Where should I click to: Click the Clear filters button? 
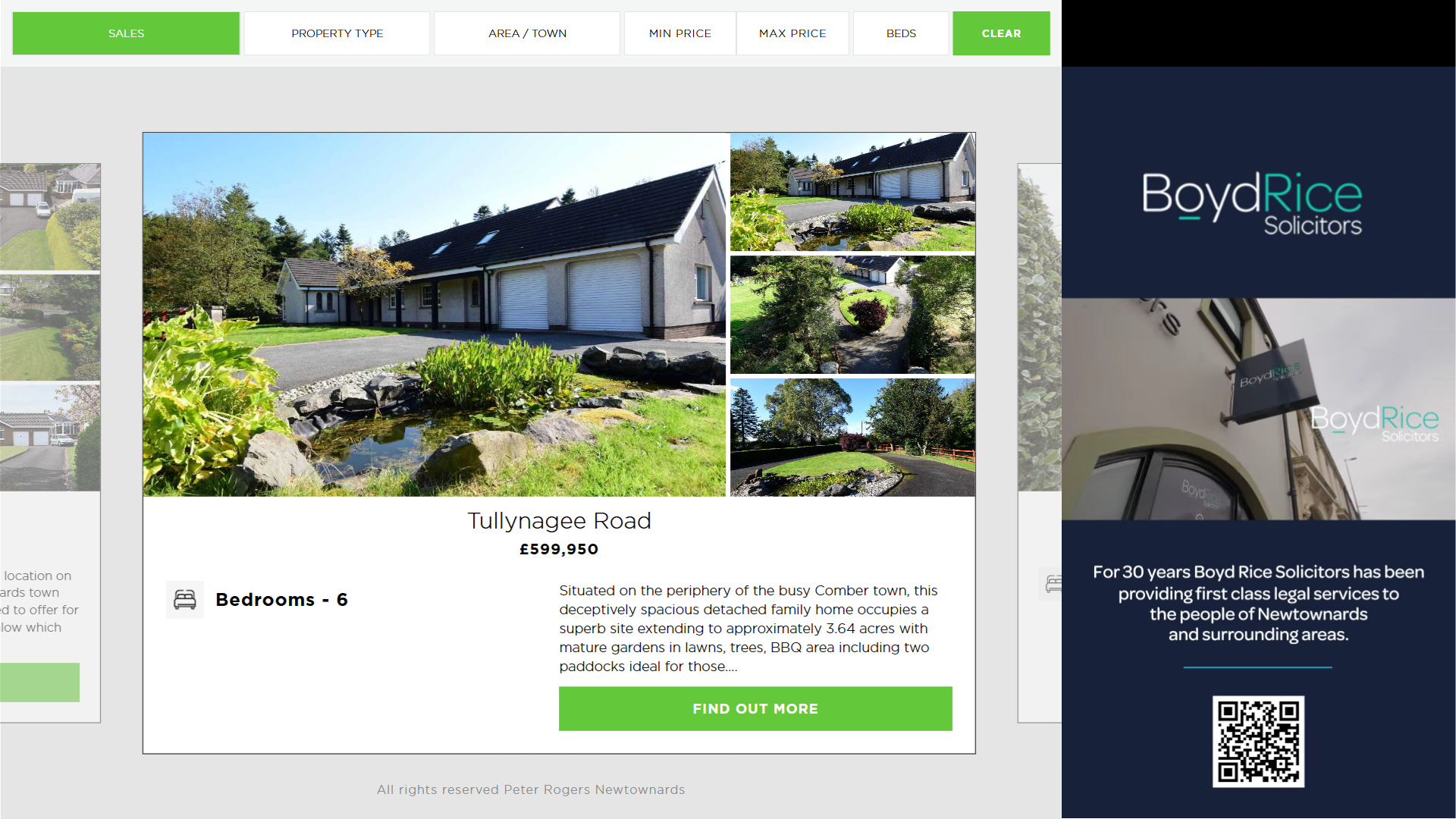[1001, 33]
